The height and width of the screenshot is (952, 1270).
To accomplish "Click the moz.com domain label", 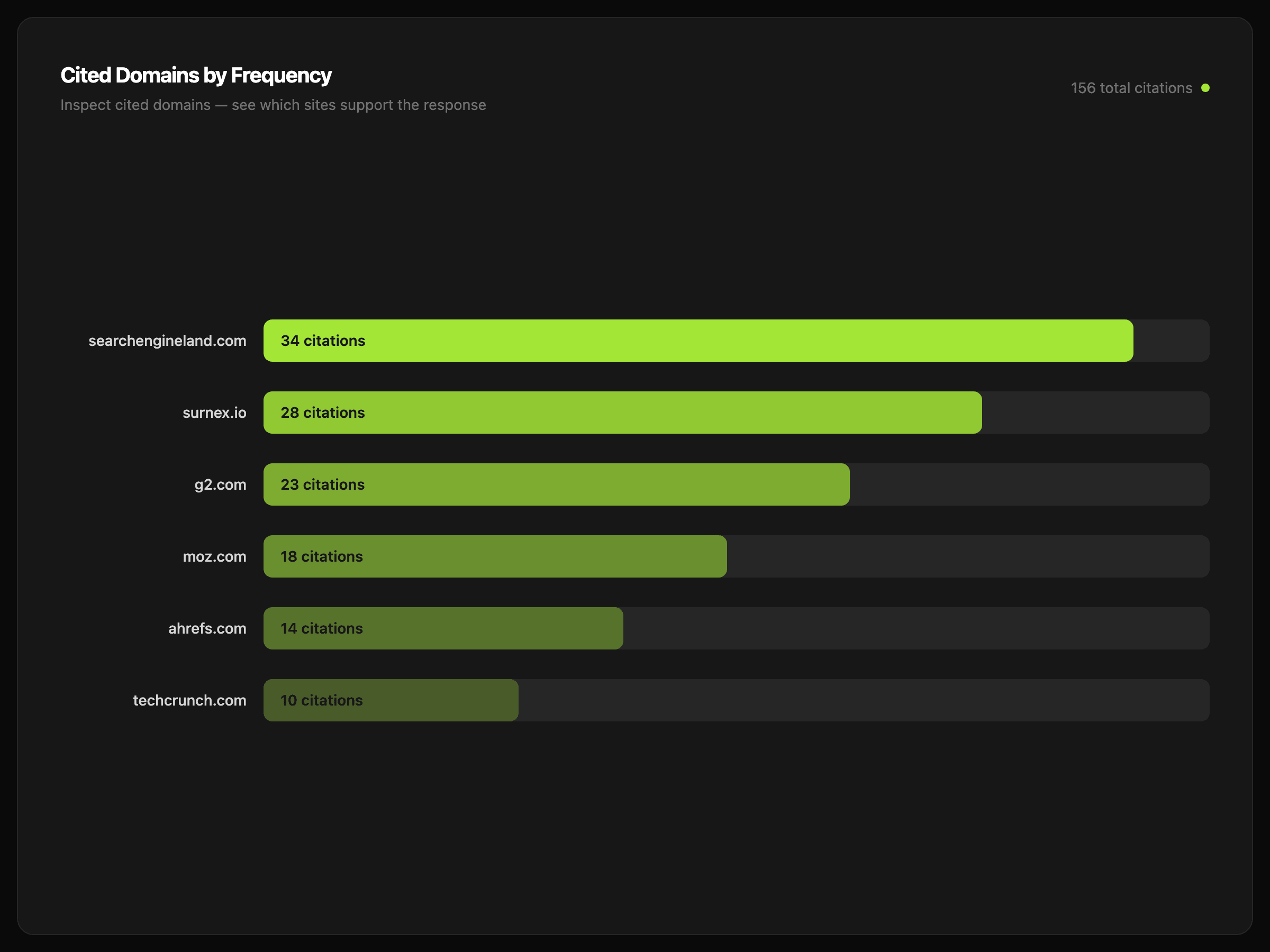I will coord(214,556).
